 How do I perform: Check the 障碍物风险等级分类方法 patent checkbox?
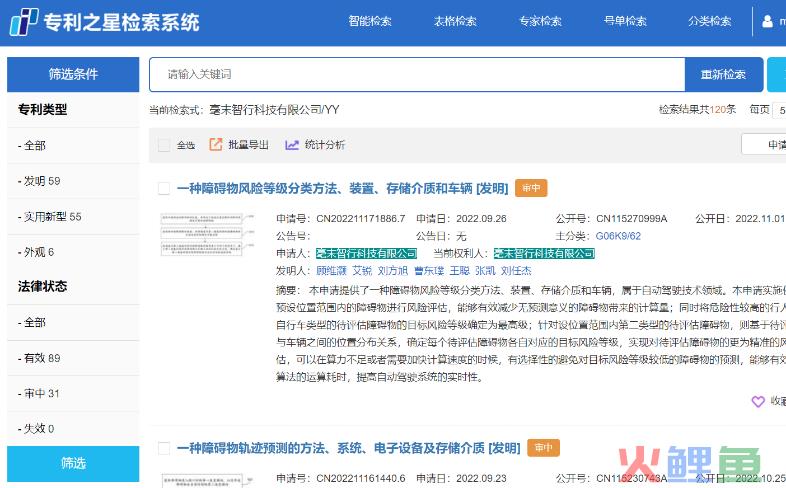click(164, 188)
